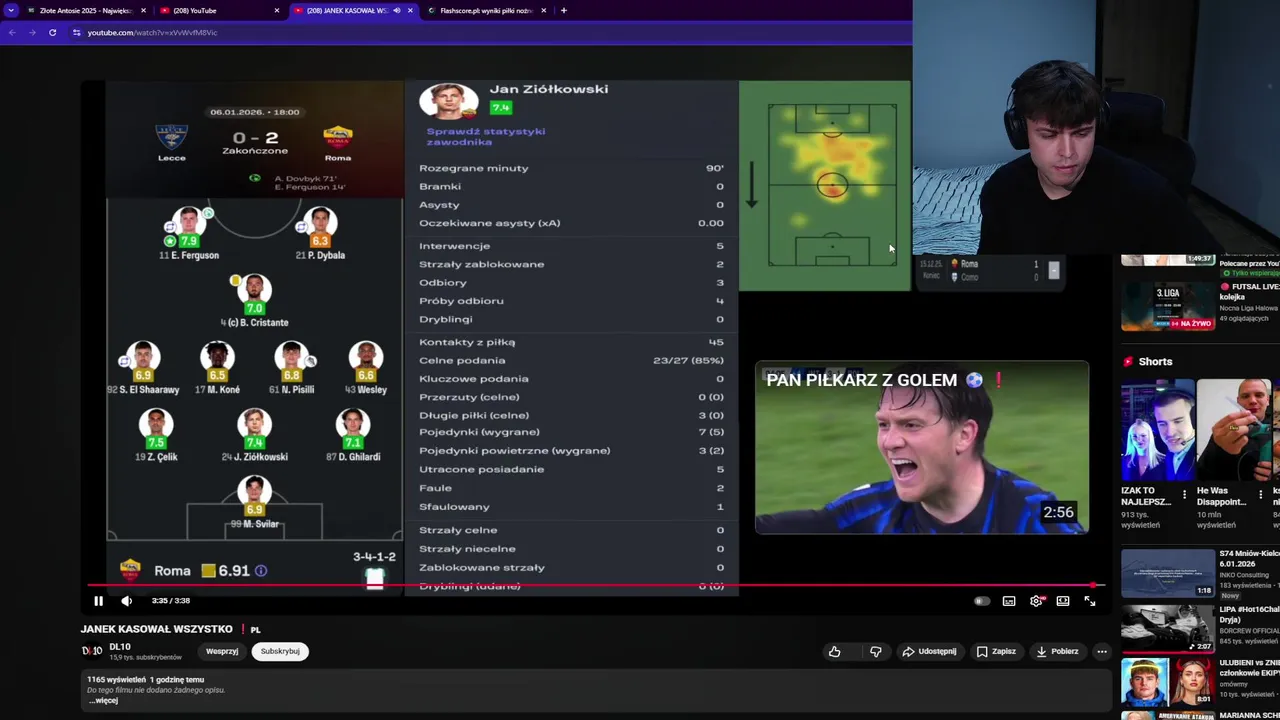The image size is (1280, 720).
Task: Save video with Zapisz button
Action: [996, 651]
